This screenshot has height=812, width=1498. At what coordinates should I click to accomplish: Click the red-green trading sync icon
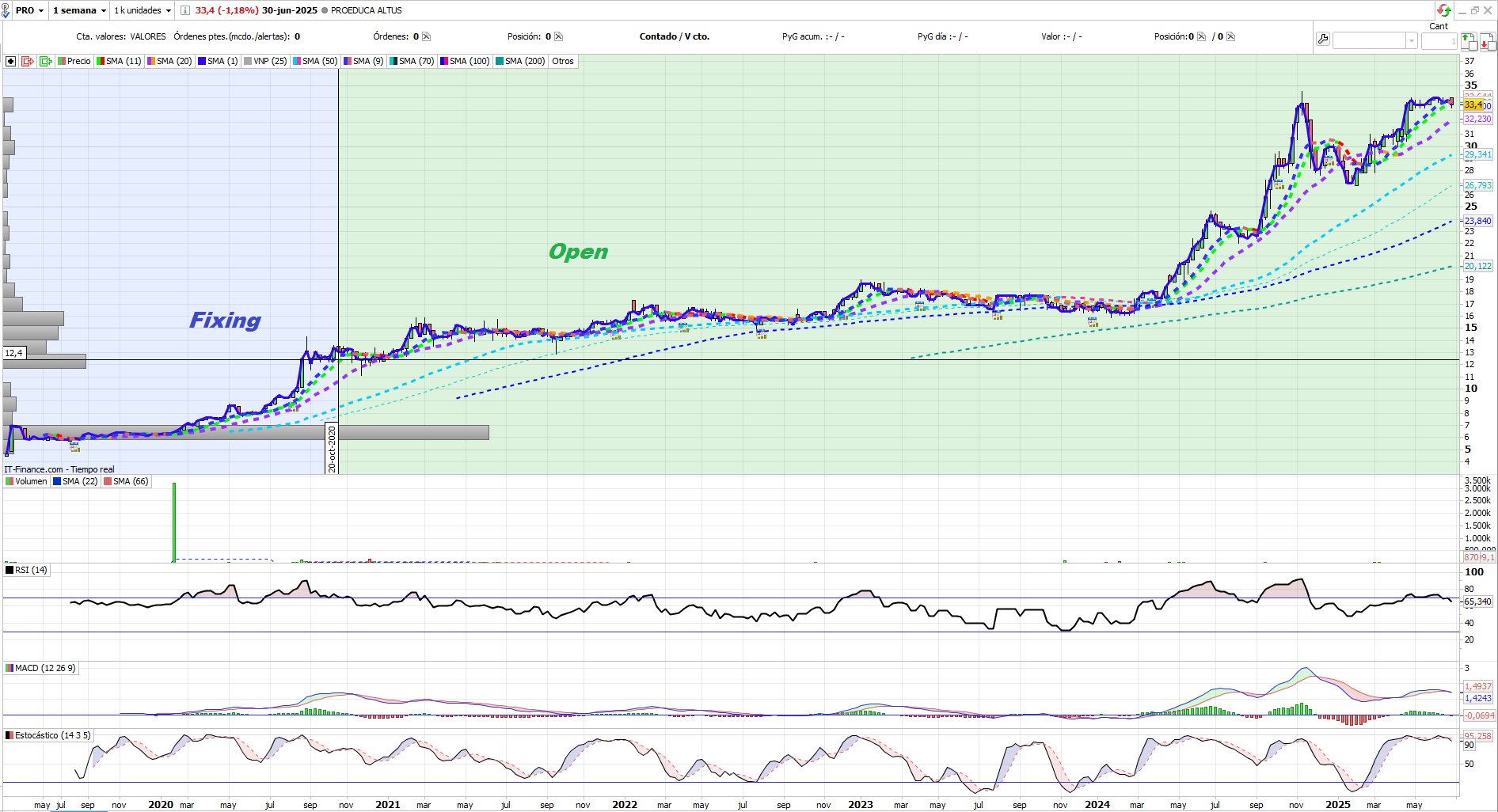pos(1444,10)
